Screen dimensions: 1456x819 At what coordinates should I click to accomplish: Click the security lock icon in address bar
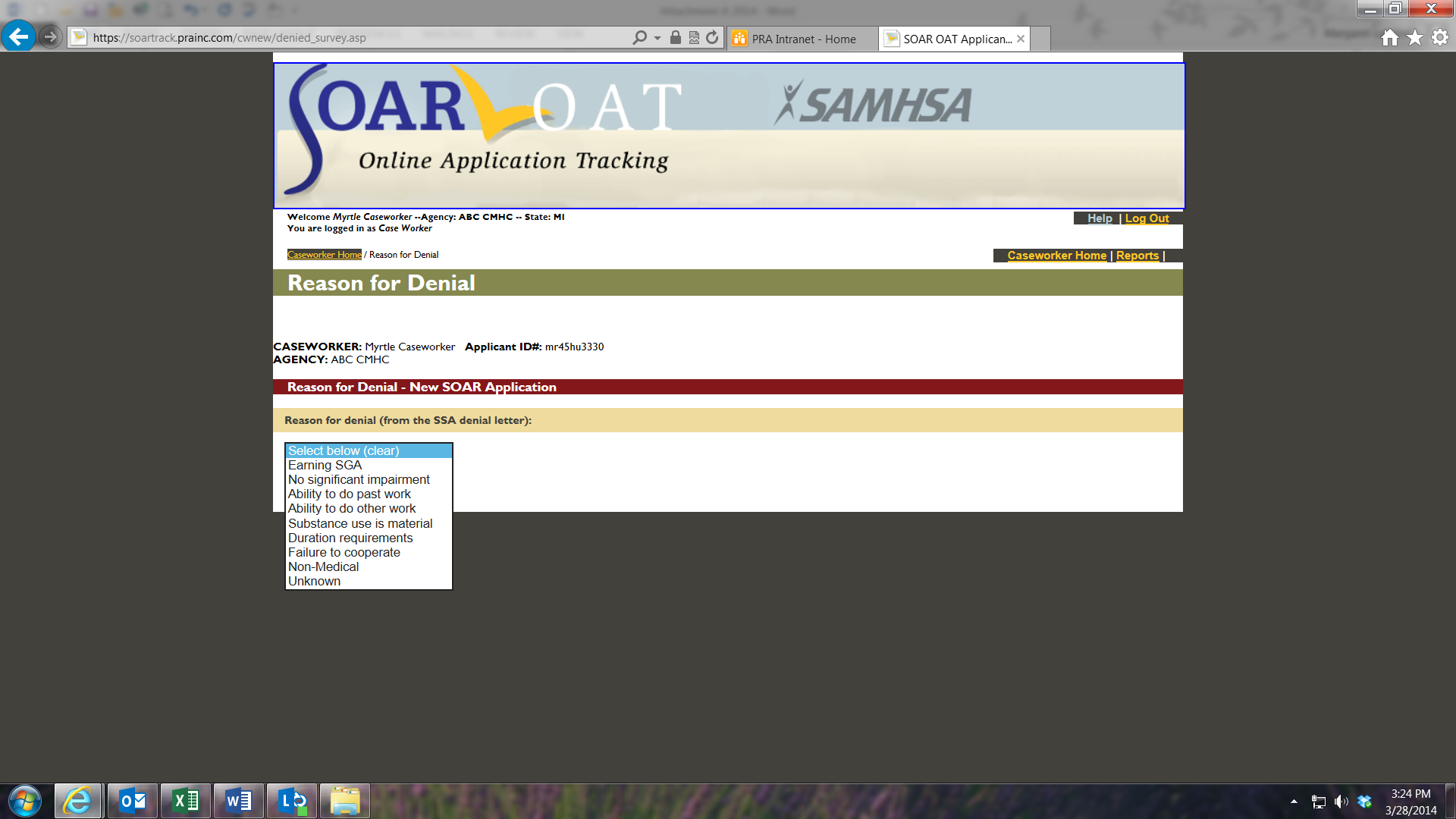(675, 38)
